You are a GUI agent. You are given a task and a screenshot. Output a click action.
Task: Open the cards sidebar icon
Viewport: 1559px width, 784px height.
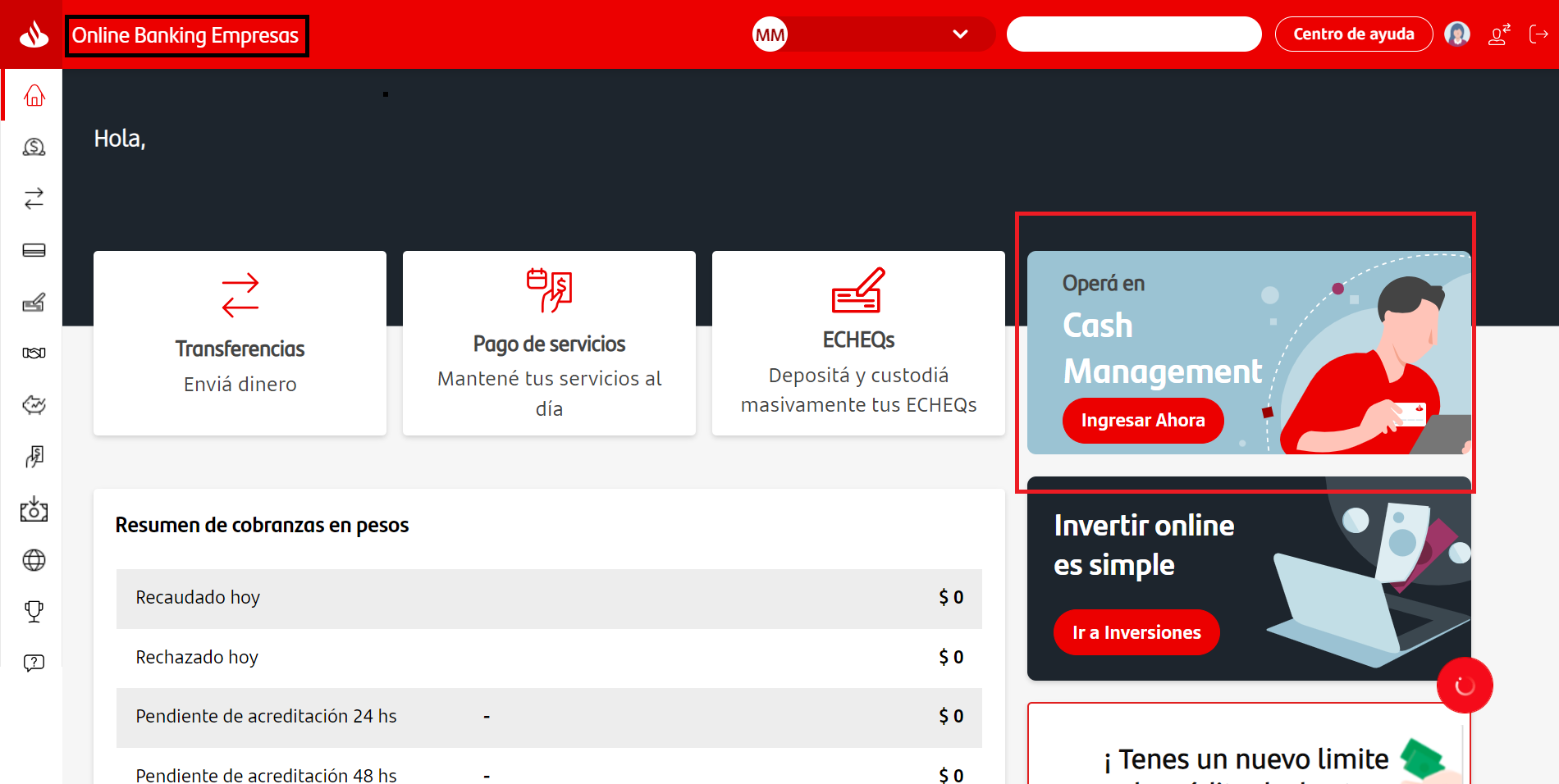(34, 250)
